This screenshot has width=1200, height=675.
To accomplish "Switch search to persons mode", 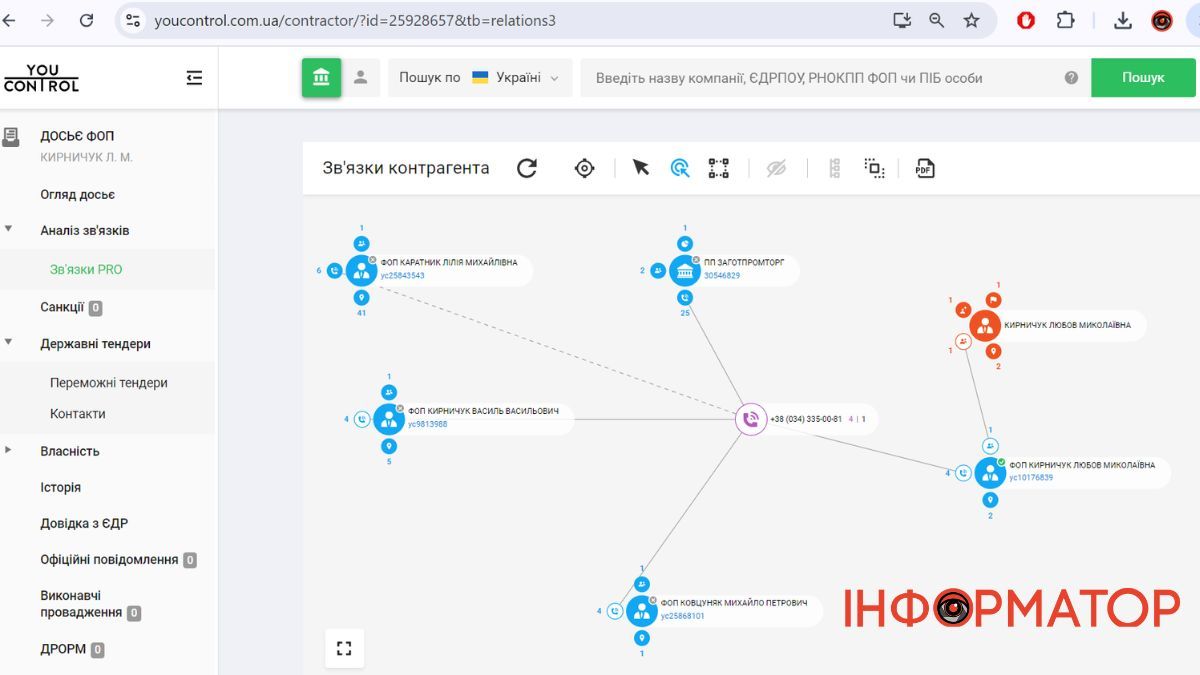I will (x=361, y=78).
